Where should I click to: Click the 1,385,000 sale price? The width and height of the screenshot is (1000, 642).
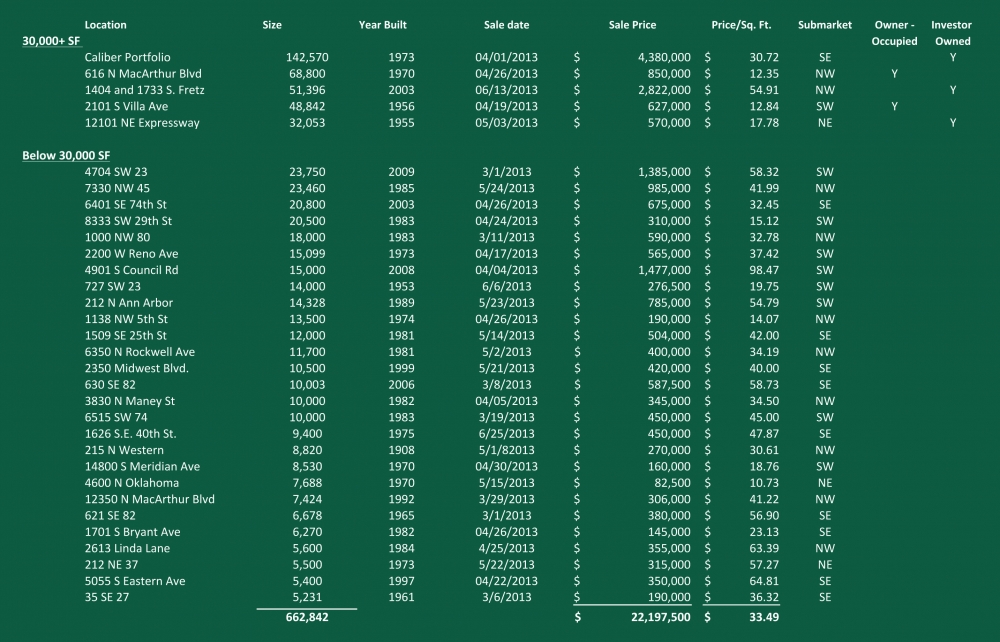click(664, 172)
